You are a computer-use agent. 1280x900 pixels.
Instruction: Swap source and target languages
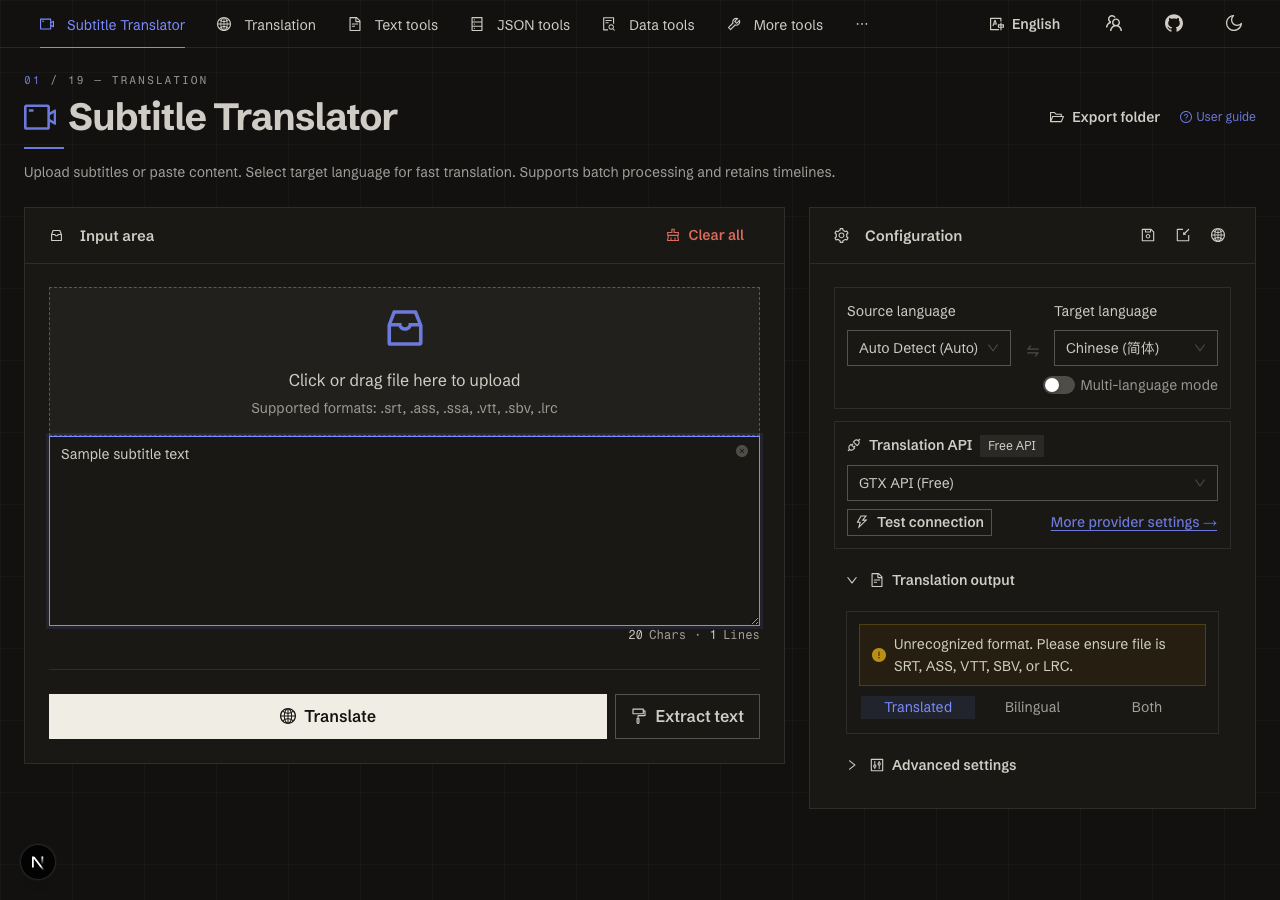coord(1033,351)
